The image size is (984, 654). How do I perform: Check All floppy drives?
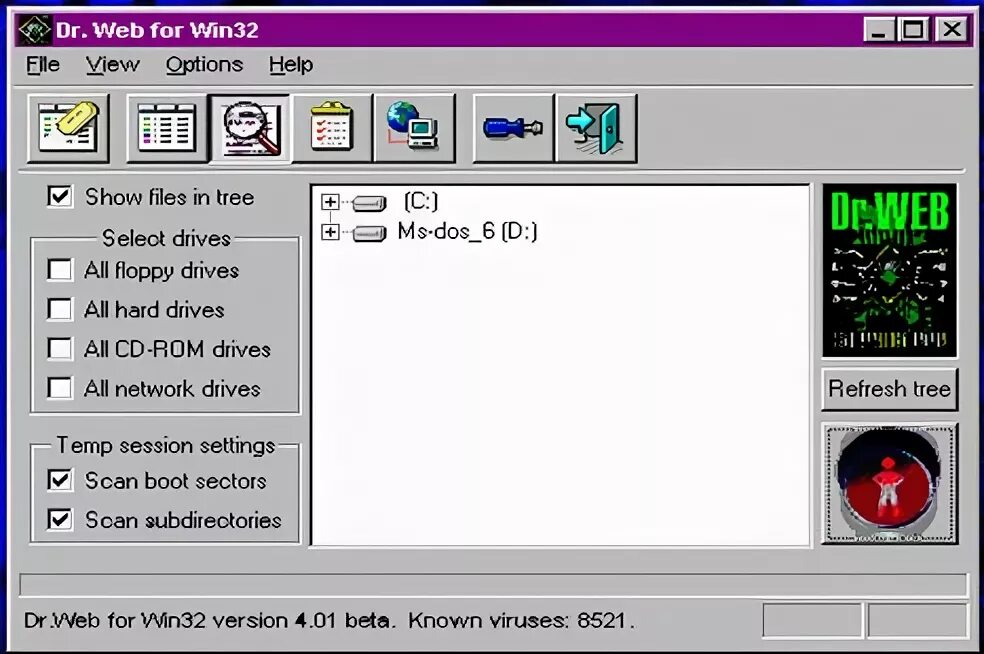[60, 270]
